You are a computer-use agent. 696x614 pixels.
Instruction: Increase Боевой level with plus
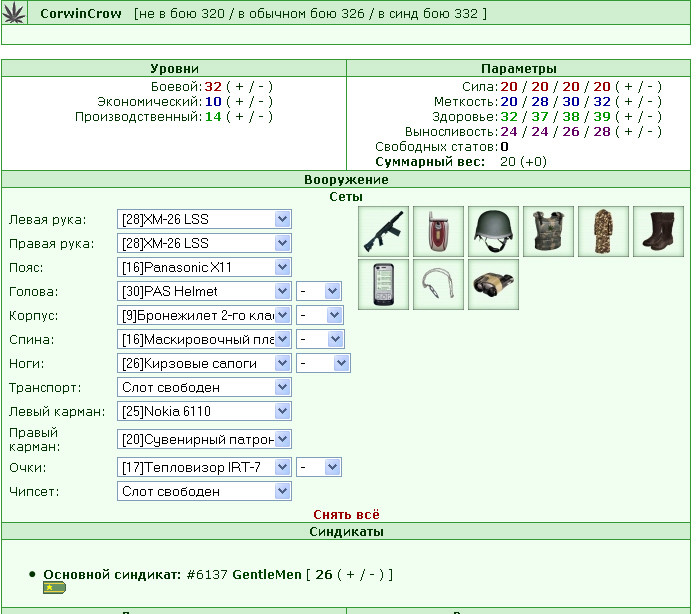pyautogui.click(x=239, y=87)
